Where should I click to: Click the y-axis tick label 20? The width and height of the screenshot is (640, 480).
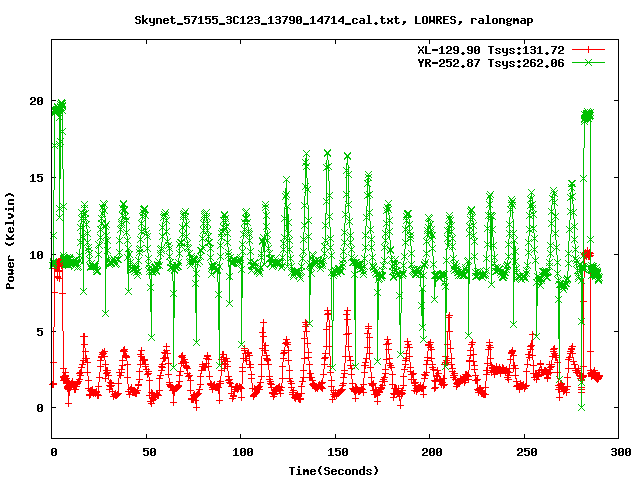pyautogui.click(x=36, y=101)
